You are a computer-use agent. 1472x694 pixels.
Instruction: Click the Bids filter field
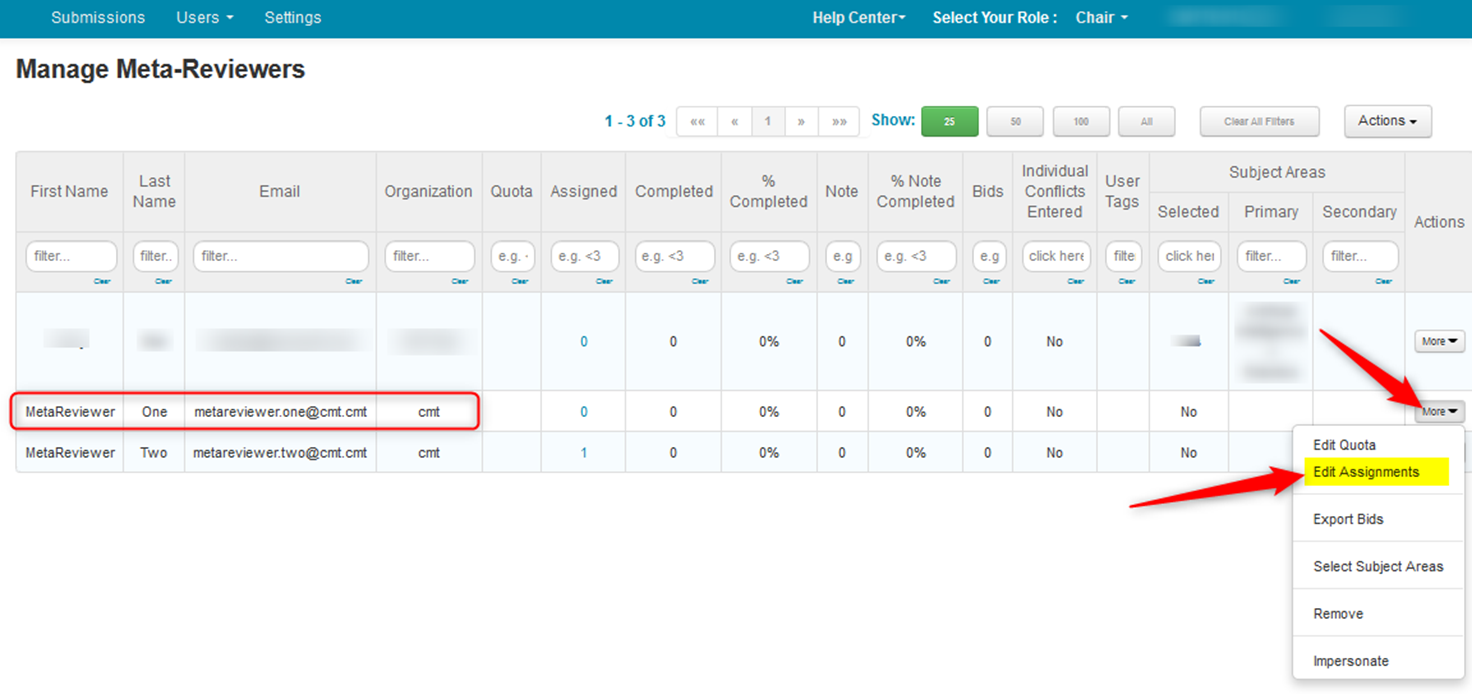click(988, 256)
